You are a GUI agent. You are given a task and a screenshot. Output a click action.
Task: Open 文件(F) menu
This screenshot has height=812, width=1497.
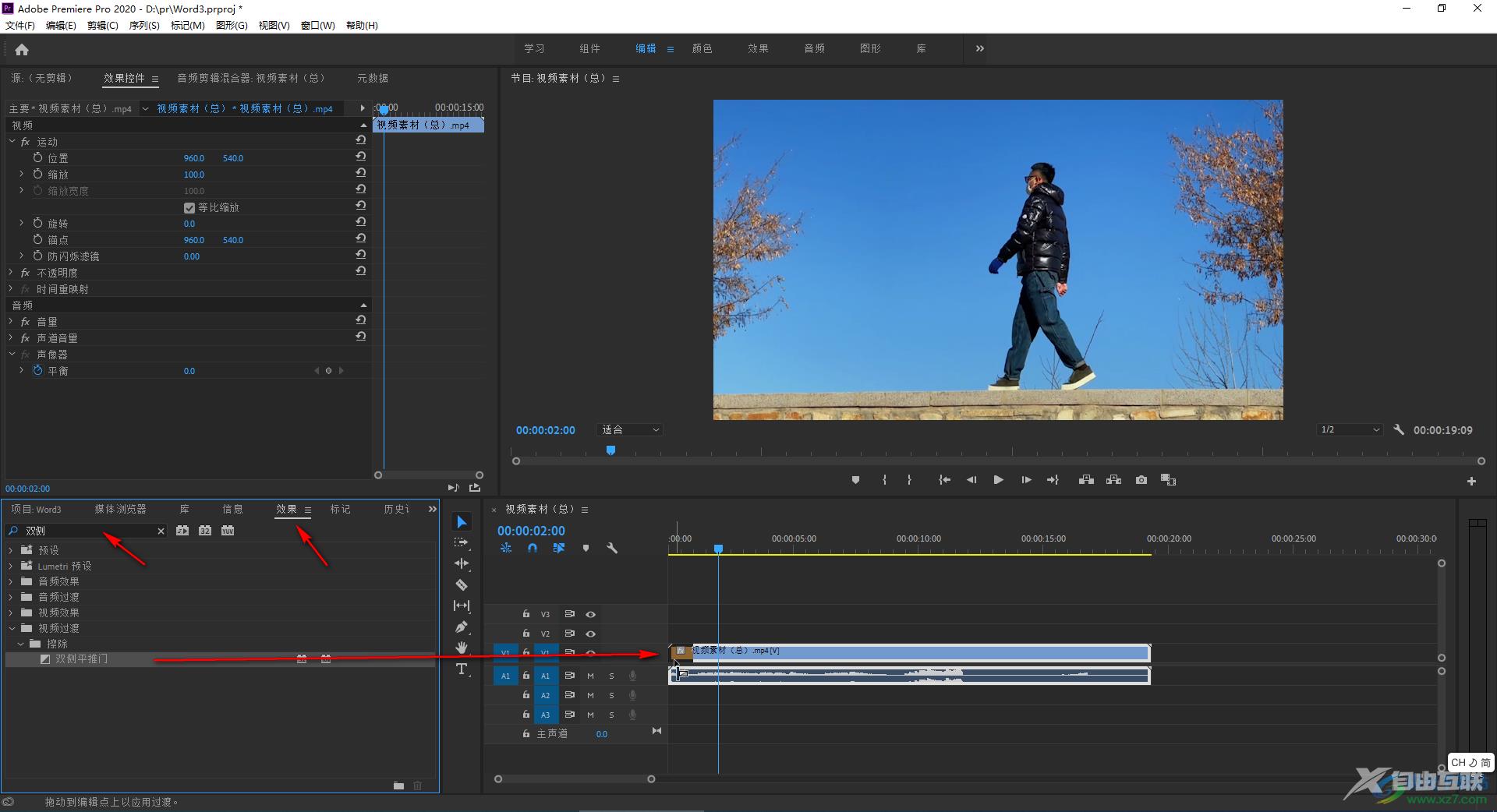coord(20,26)
